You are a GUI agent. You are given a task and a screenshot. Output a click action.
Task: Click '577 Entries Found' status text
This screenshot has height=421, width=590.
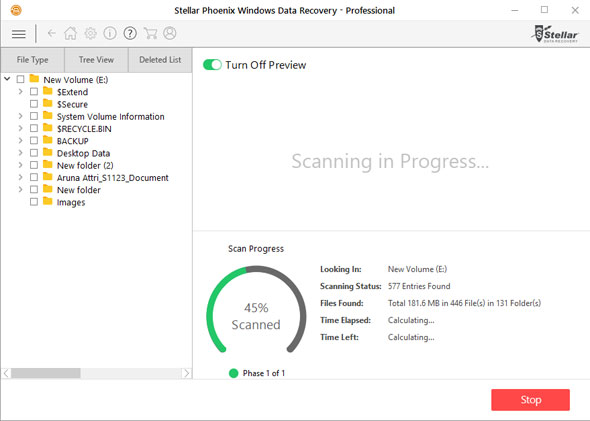coord(419,286)
